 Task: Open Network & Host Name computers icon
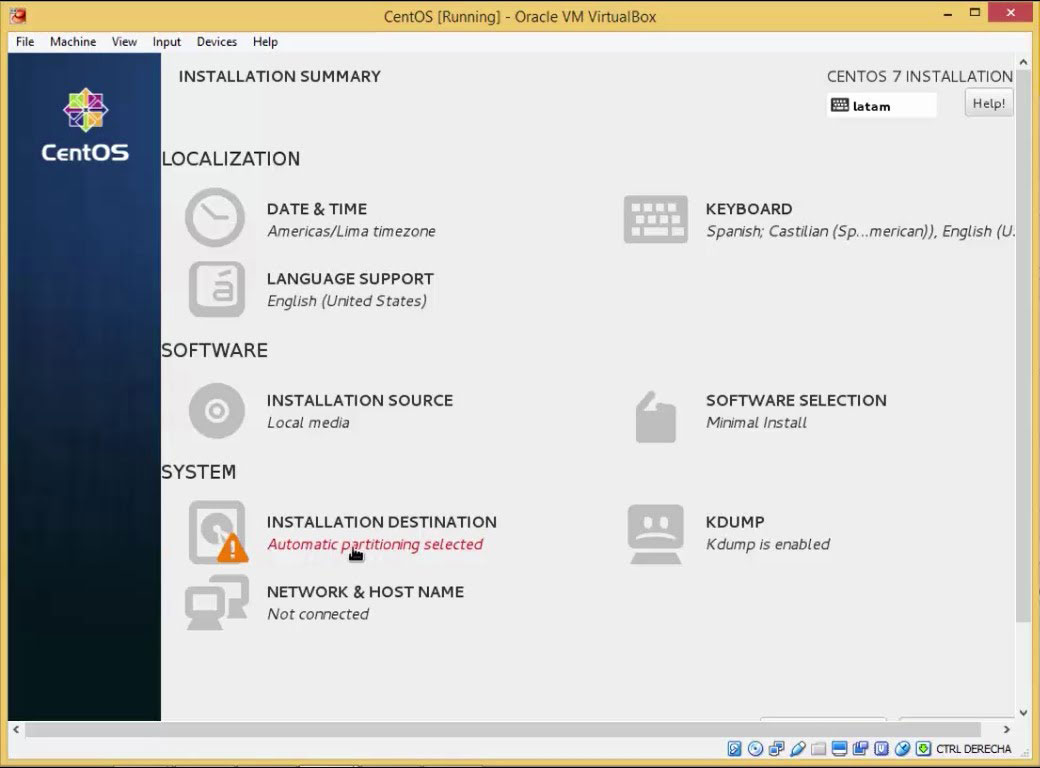tap(217, 602)
